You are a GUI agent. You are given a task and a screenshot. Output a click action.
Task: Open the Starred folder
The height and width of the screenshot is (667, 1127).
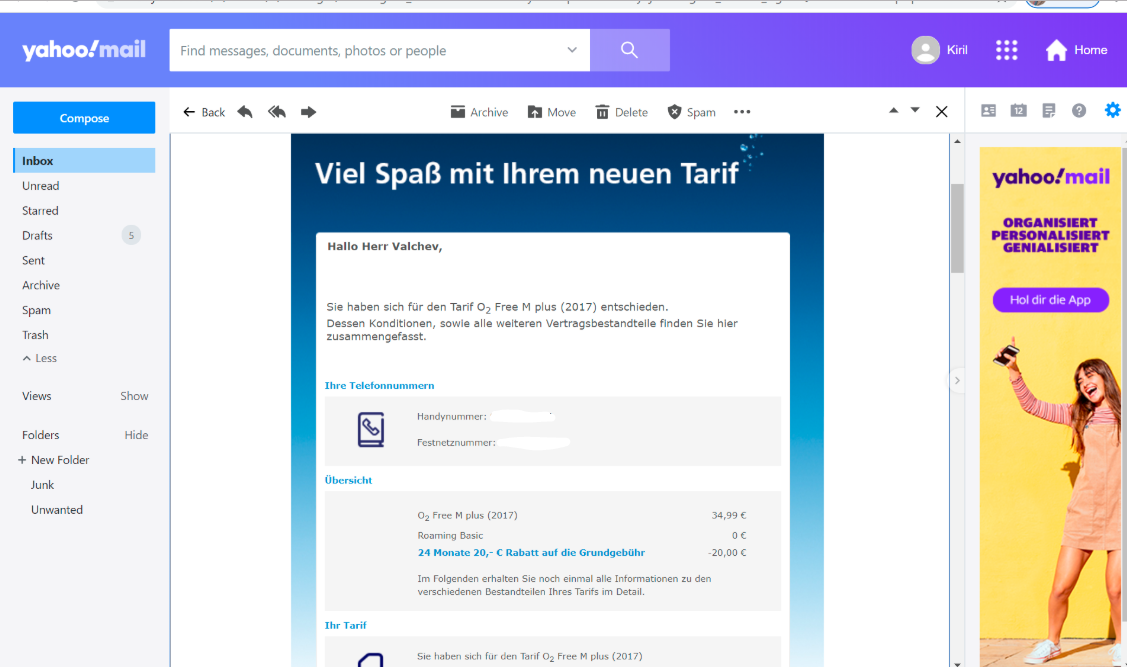point(40,211)
